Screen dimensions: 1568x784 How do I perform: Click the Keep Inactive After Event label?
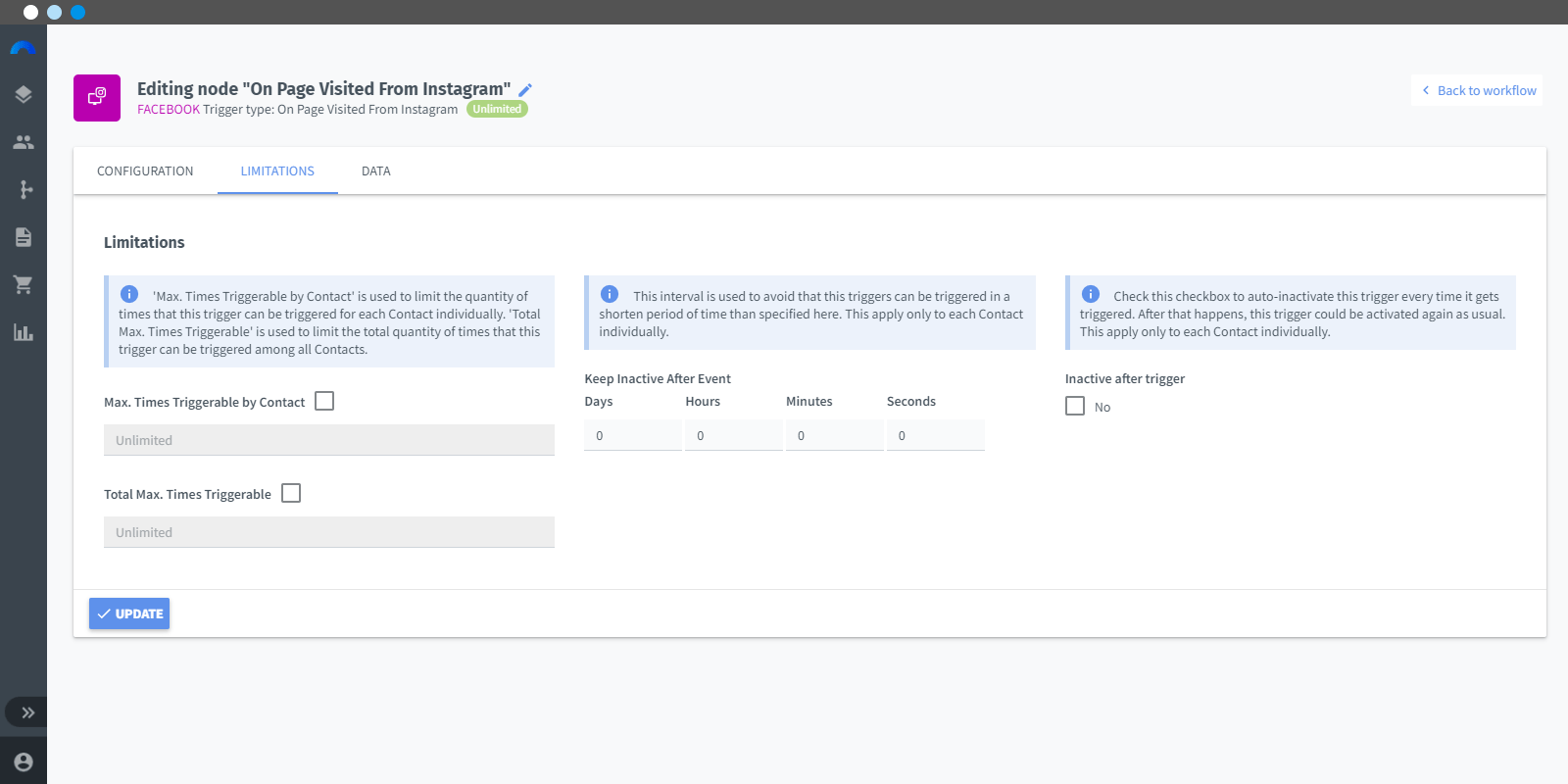click(658, 378)
